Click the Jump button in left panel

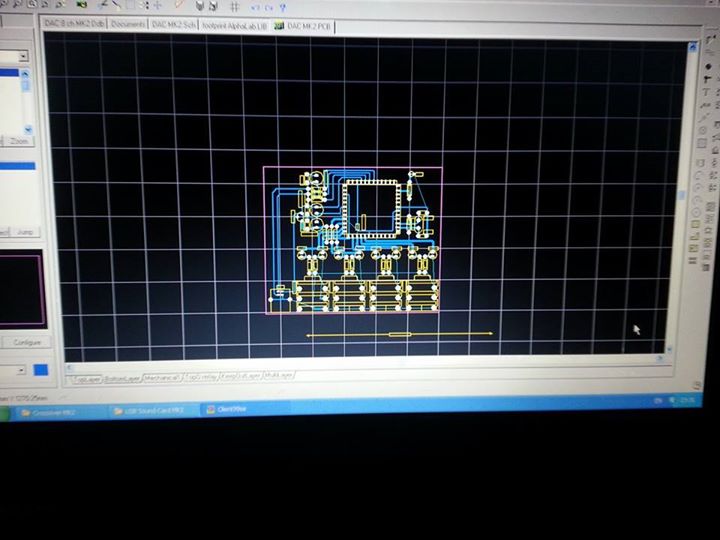(x=25, y=232)
